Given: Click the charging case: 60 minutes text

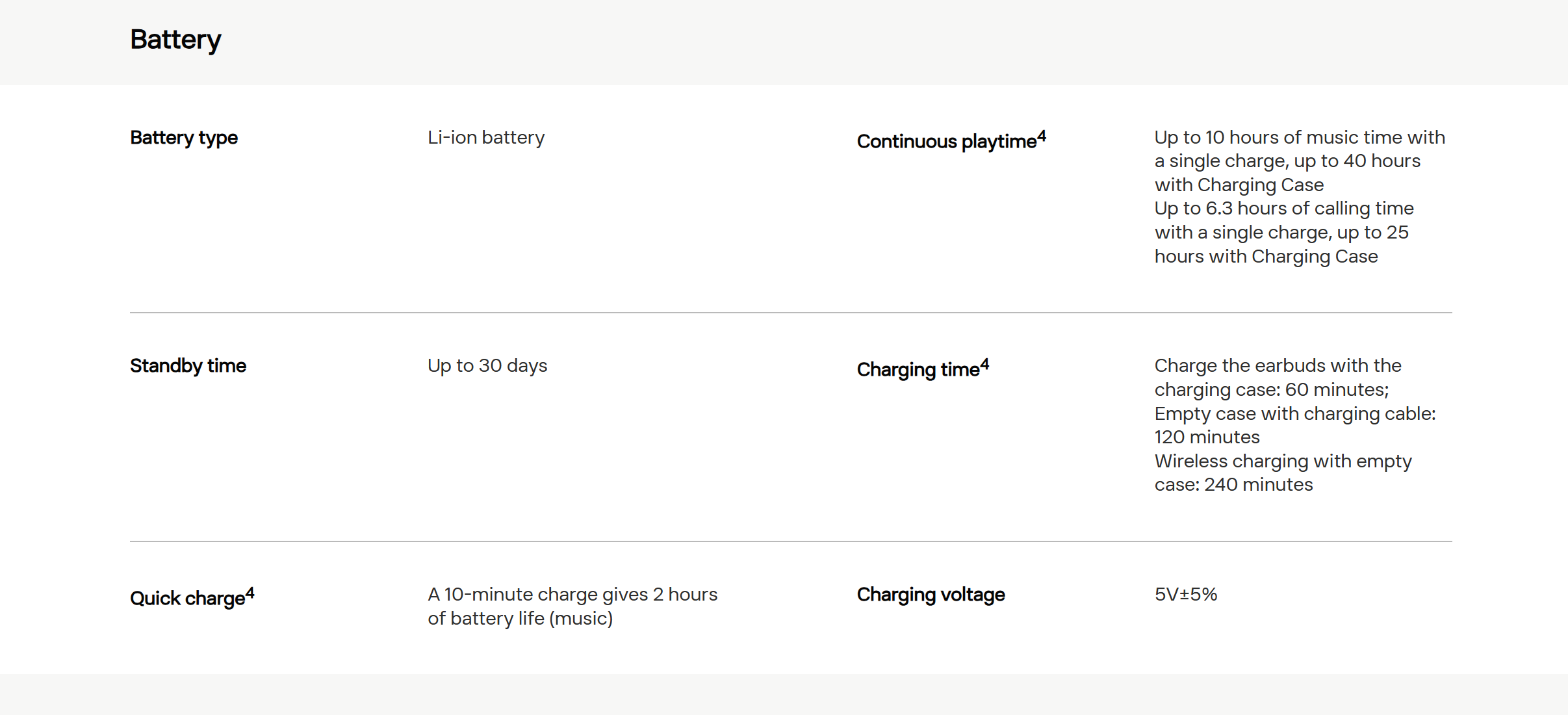Looking at the screenshot, I should point(1272,390).
